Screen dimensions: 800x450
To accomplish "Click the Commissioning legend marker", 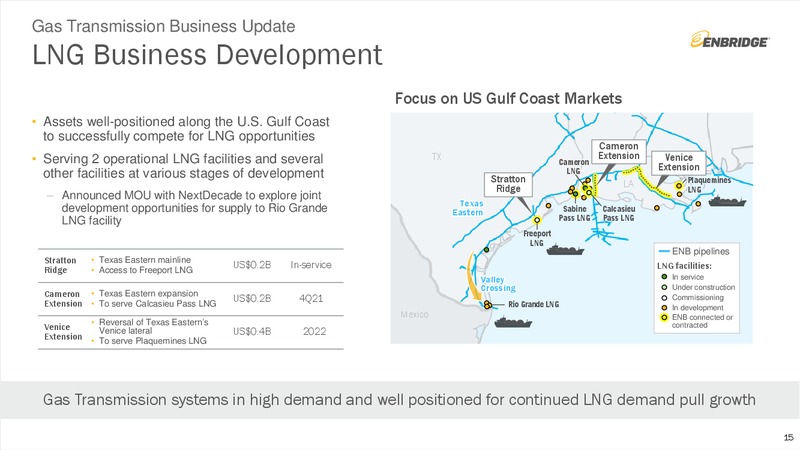I will [664, 297].
